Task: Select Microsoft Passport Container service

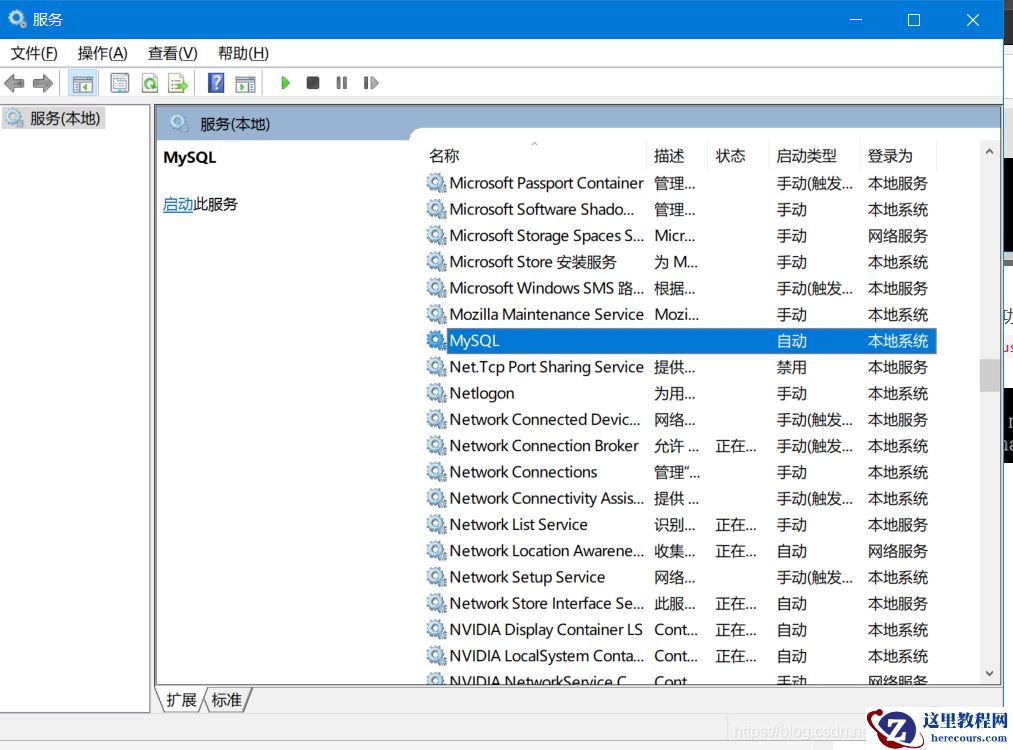Action: tap(680, 183)
